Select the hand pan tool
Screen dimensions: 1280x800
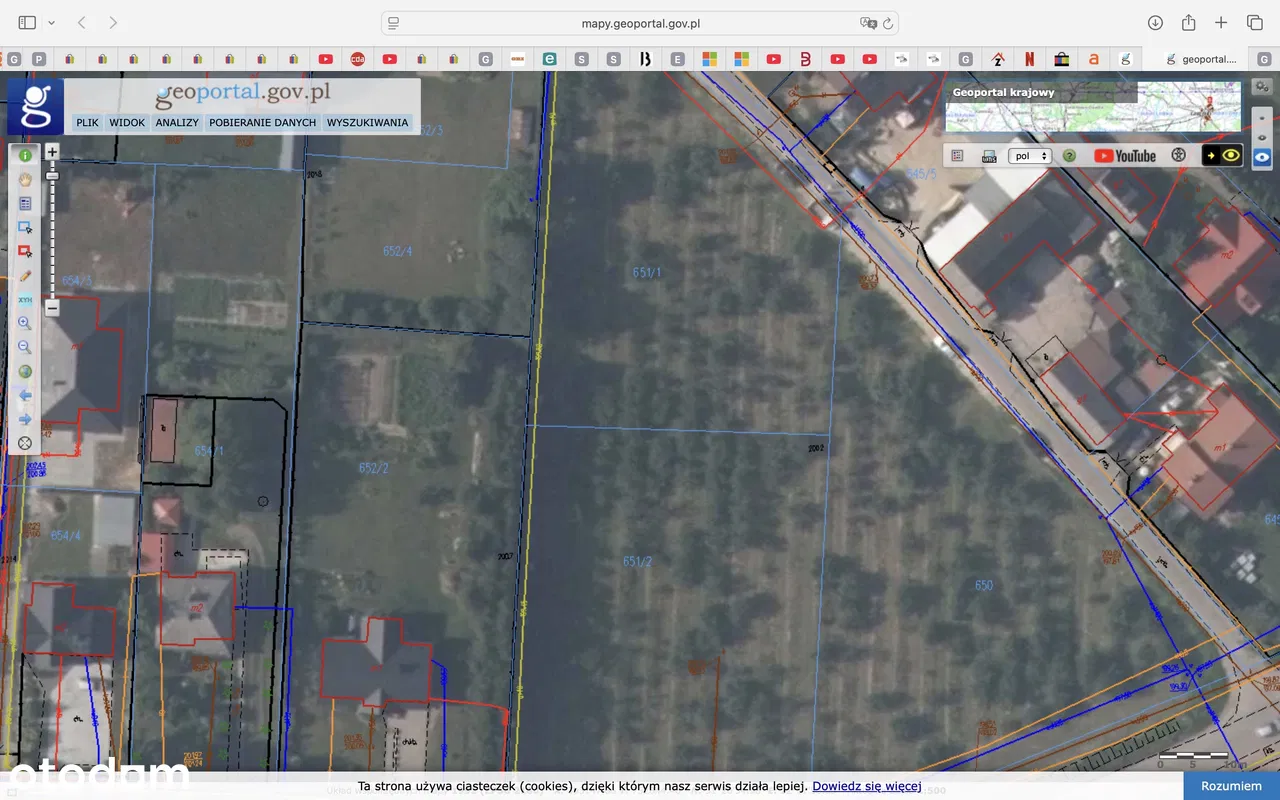[25, 179]
